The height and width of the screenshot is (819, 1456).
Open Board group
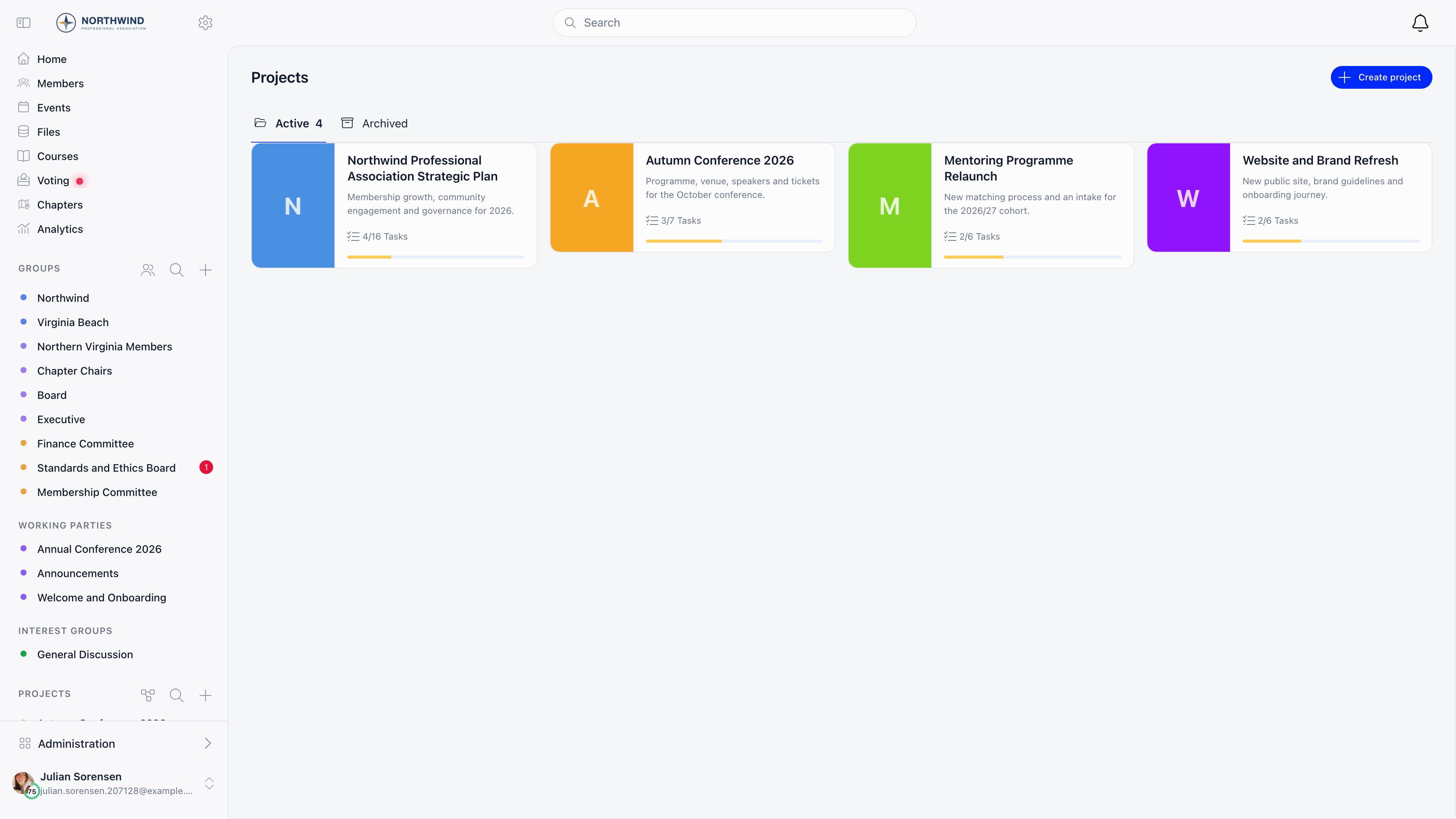click(x=114, y=395)
